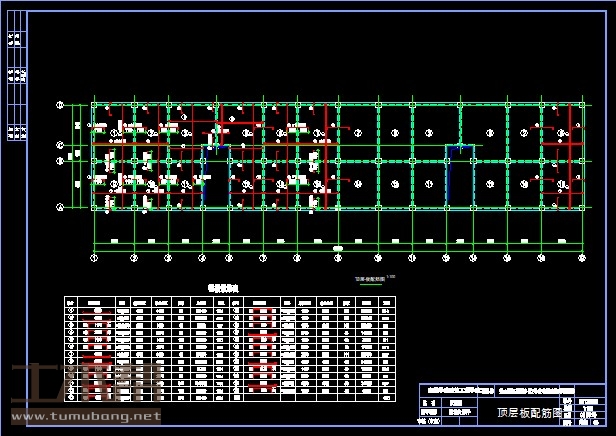The width and height of the screenshot is (616, 436).
Task: Click the bottom-left row axis bubble
Action: click(x=60, y=208)
